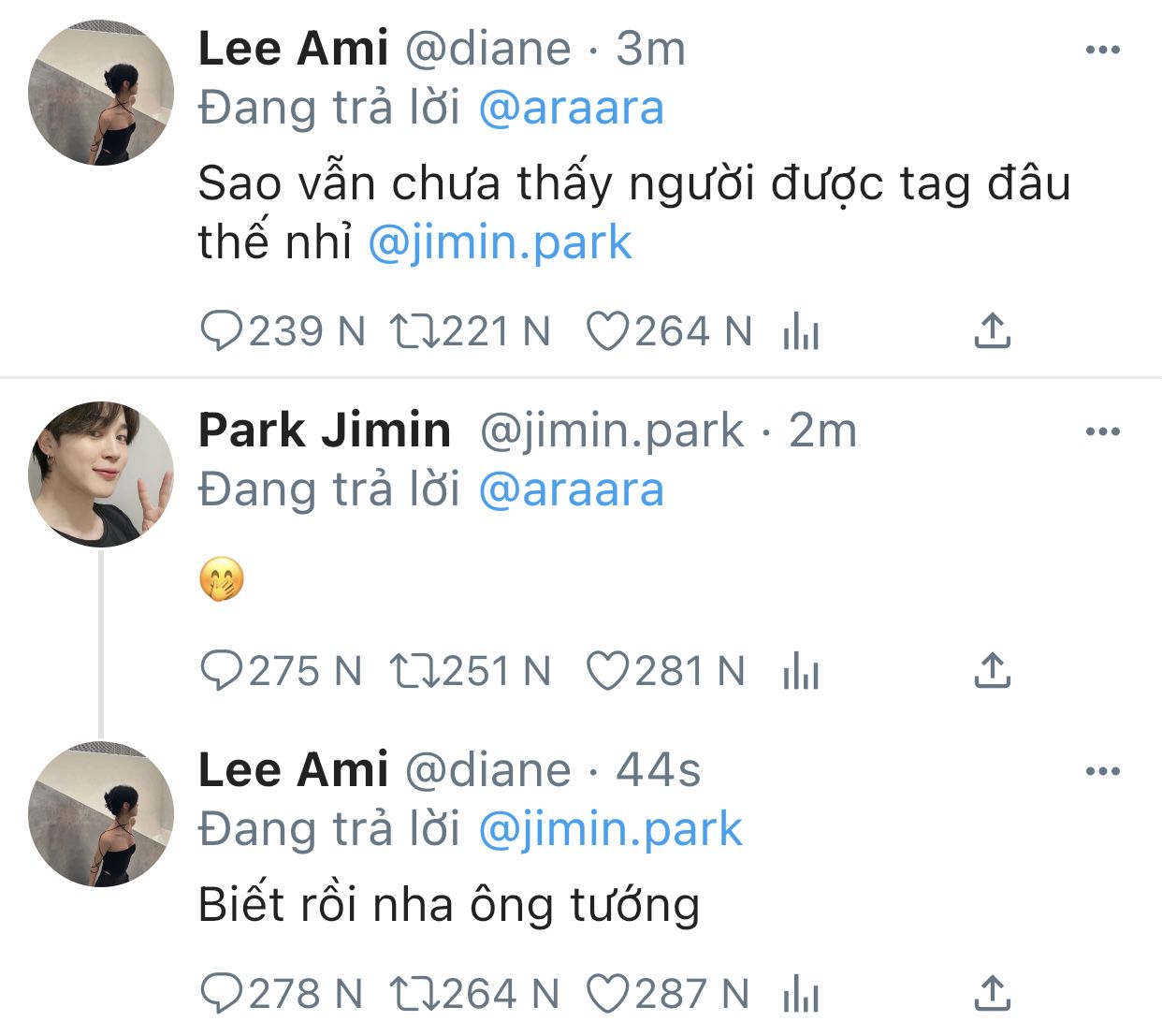
Task: Click reply icon on Lee Ami's first tweet
Action: tap(222, 332)
